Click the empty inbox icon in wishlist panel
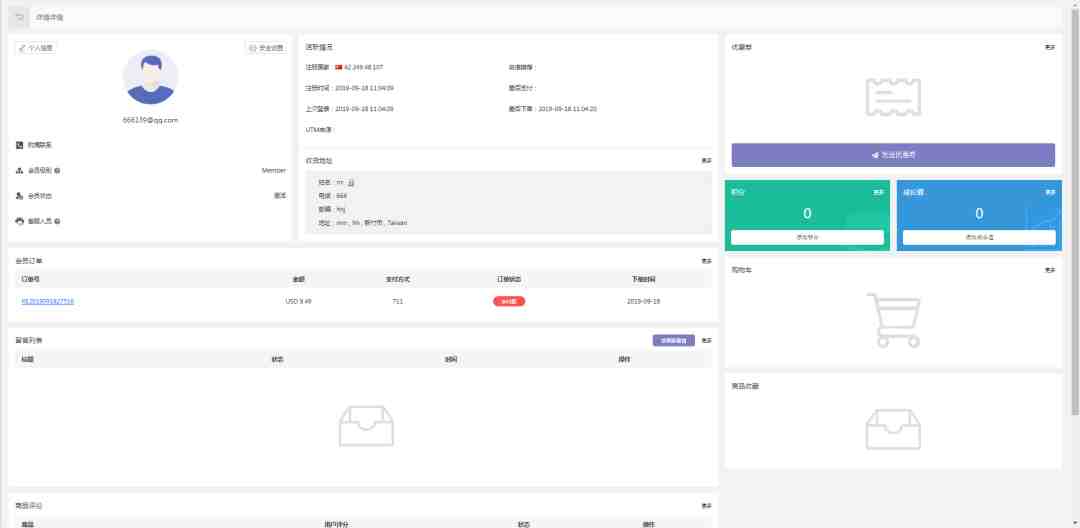The height and width of the screenshot is (528, 1080). click(x=893, y=429)
